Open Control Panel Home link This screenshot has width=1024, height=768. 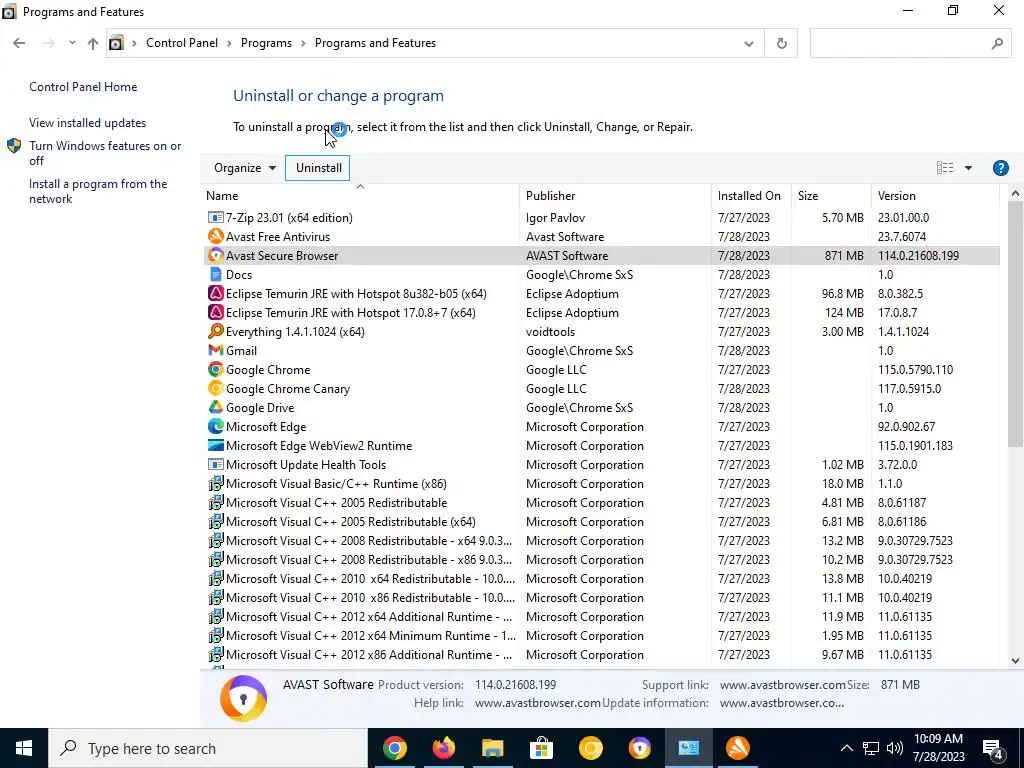click(83, 87)
